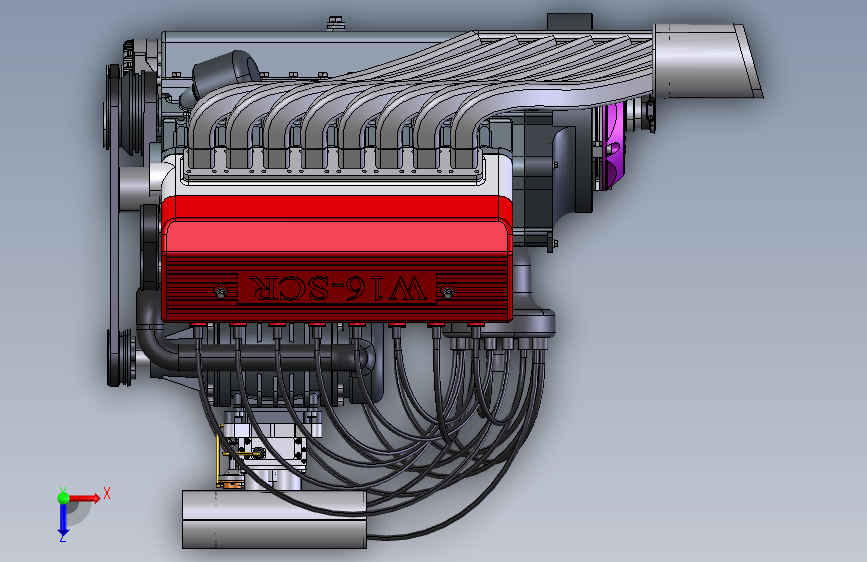Select the grey cylindrical canister at the bottom
Screen dimensions: 867x562
point(274,519)
